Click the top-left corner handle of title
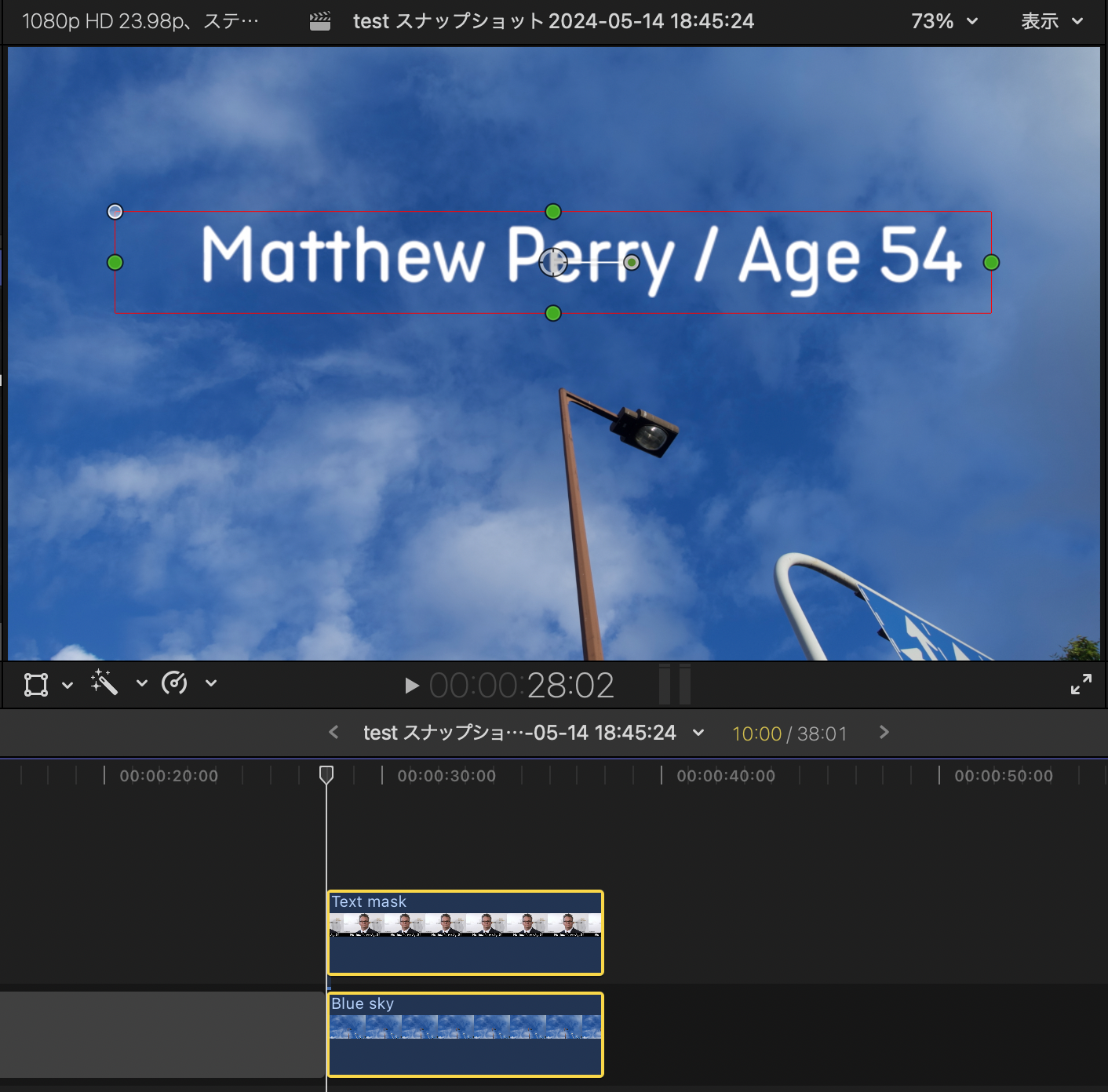The image size is (1108, 1092). pos(115,212)
